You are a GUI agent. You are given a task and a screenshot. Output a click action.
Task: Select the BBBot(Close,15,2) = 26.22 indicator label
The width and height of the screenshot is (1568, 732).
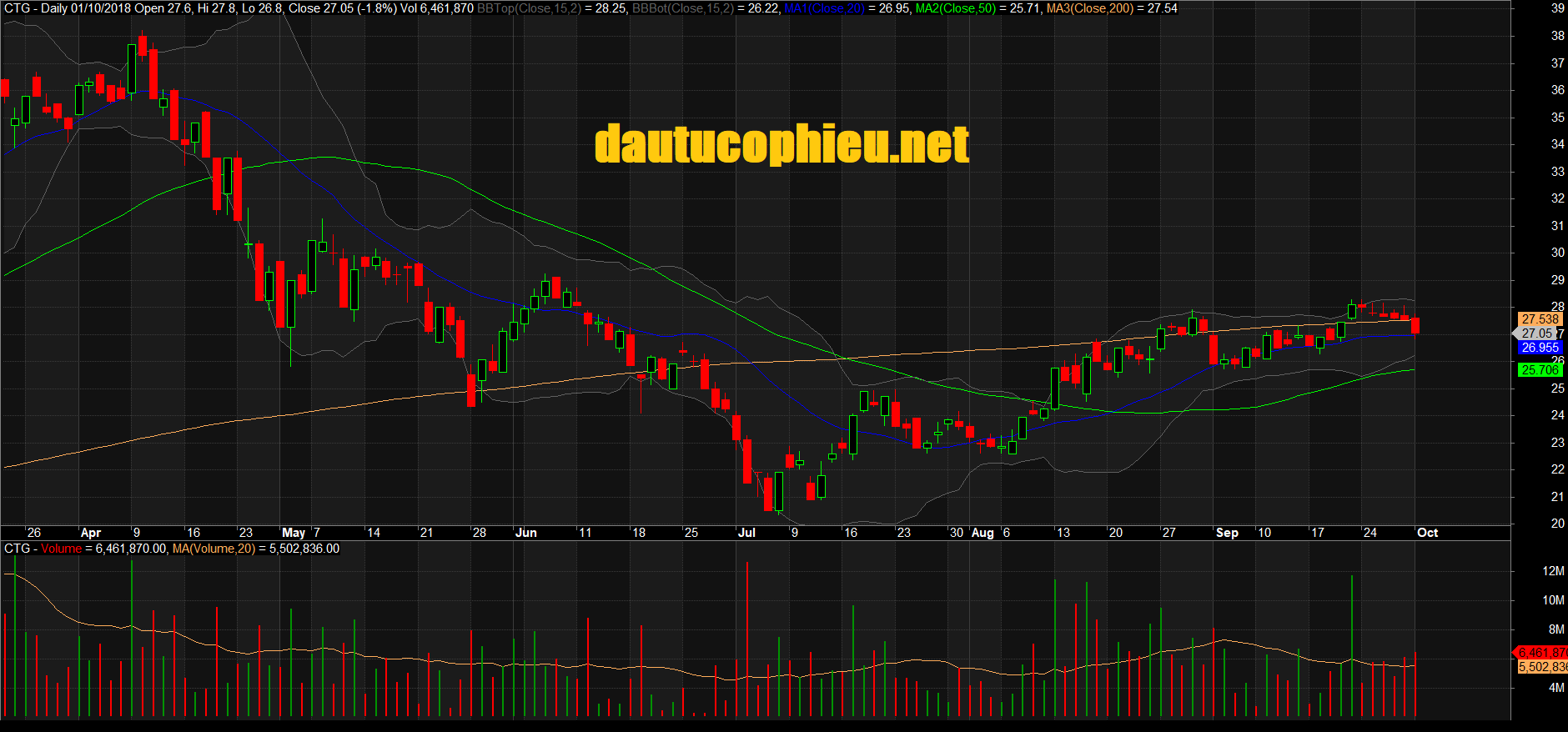(x=706, y=8)
